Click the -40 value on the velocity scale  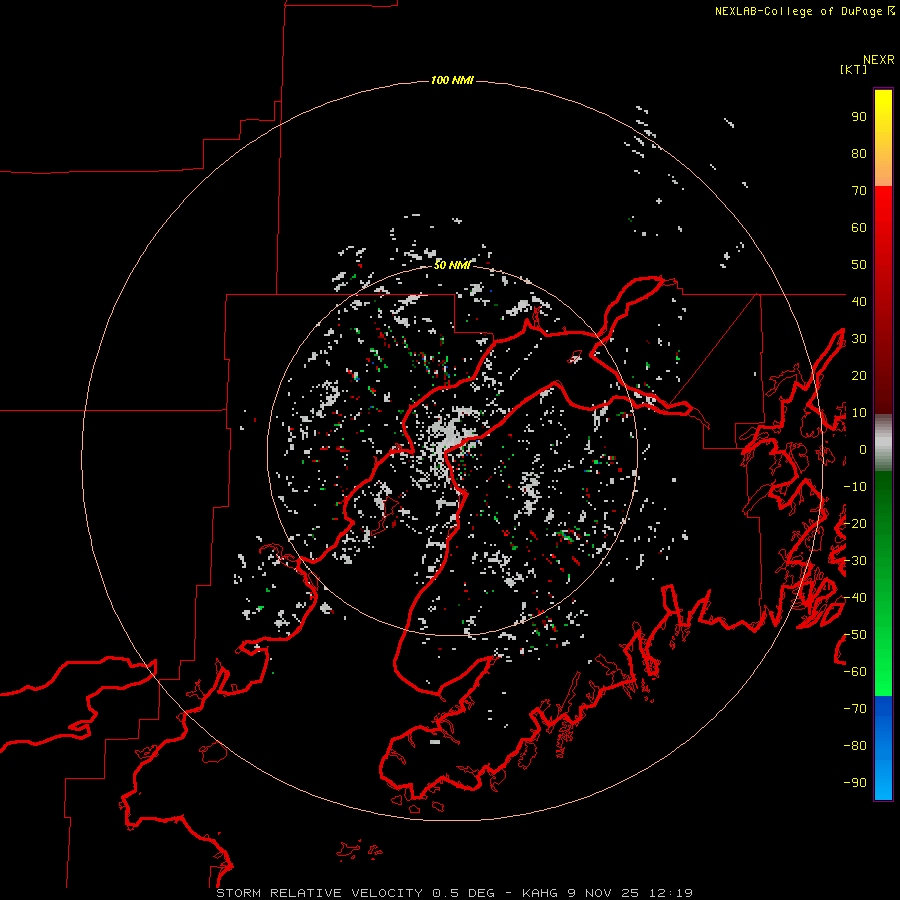tap(855, 598)
